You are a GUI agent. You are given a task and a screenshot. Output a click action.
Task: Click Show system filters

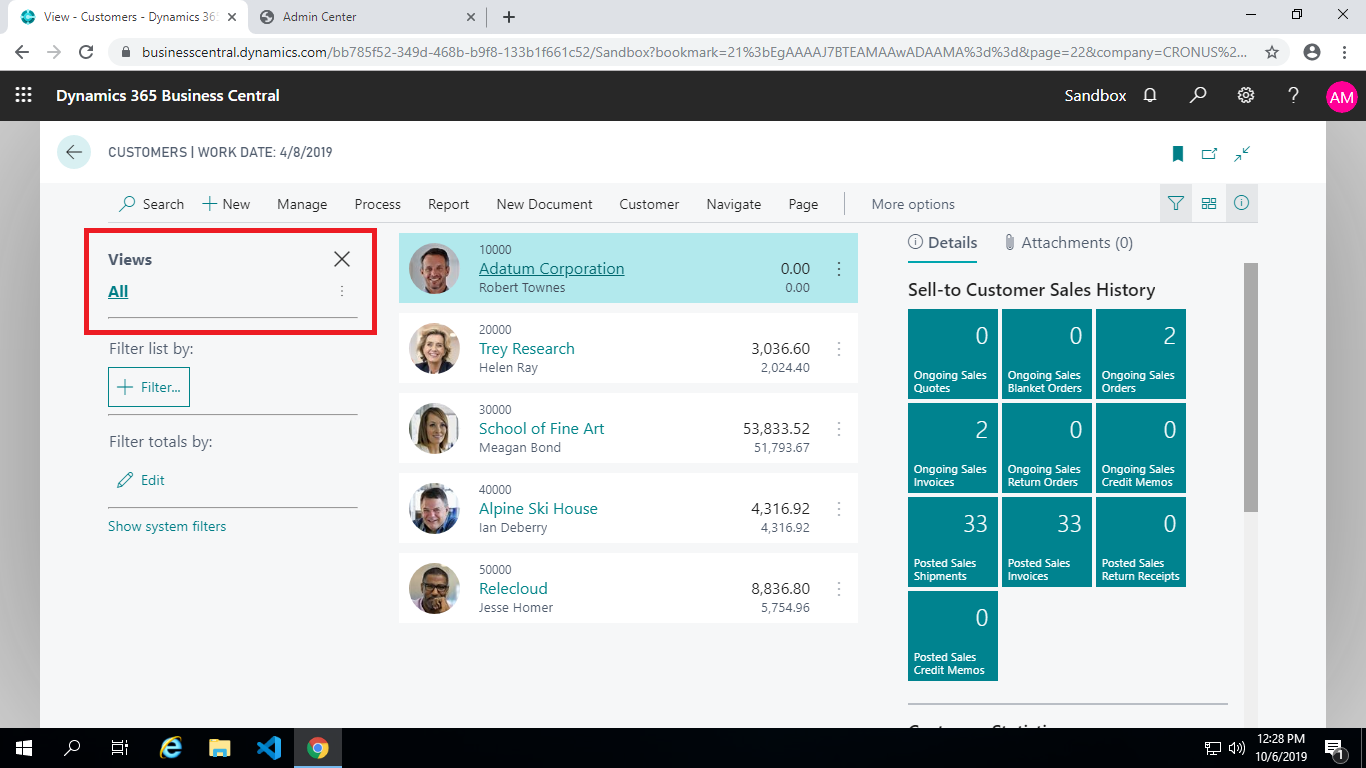tap(167, 526)
